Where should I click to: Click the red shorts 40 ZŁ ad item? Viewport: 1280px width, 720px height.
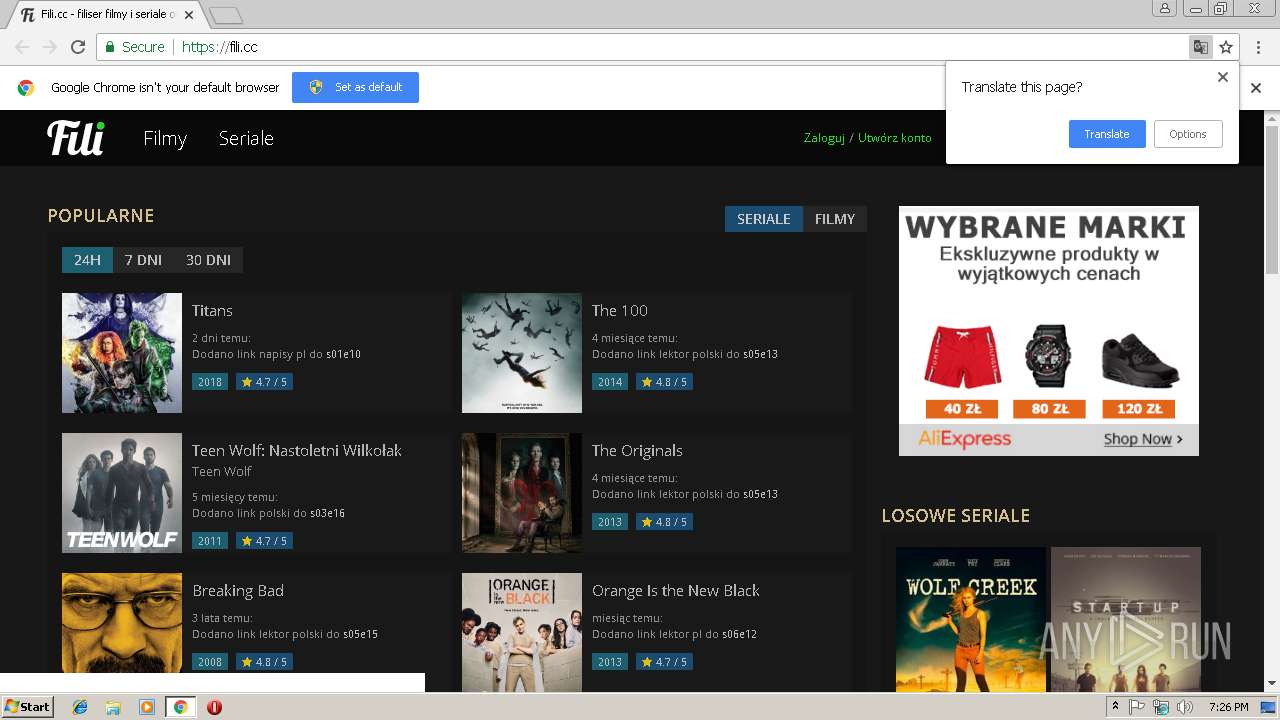point(962,370)
